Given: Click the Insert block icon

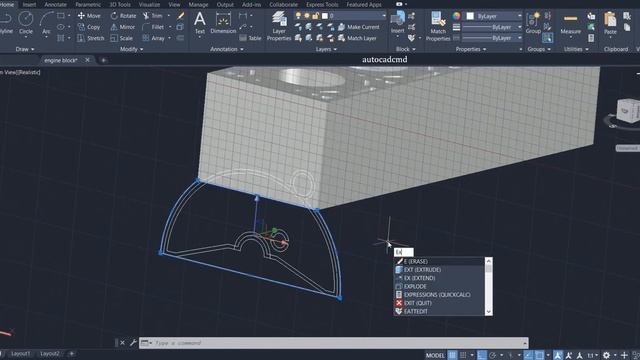Looking at the screenshot, I should (397, 23).
